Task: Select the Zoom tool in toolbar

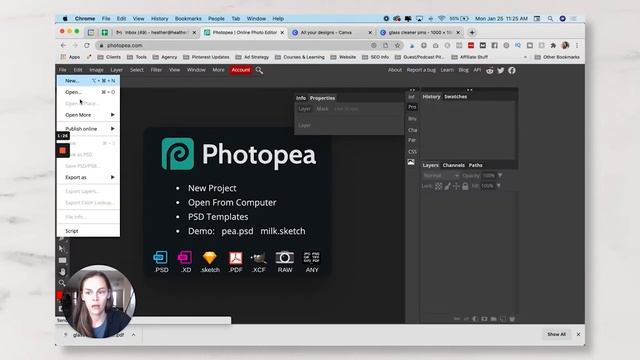Action: click(x=62, y=283)
